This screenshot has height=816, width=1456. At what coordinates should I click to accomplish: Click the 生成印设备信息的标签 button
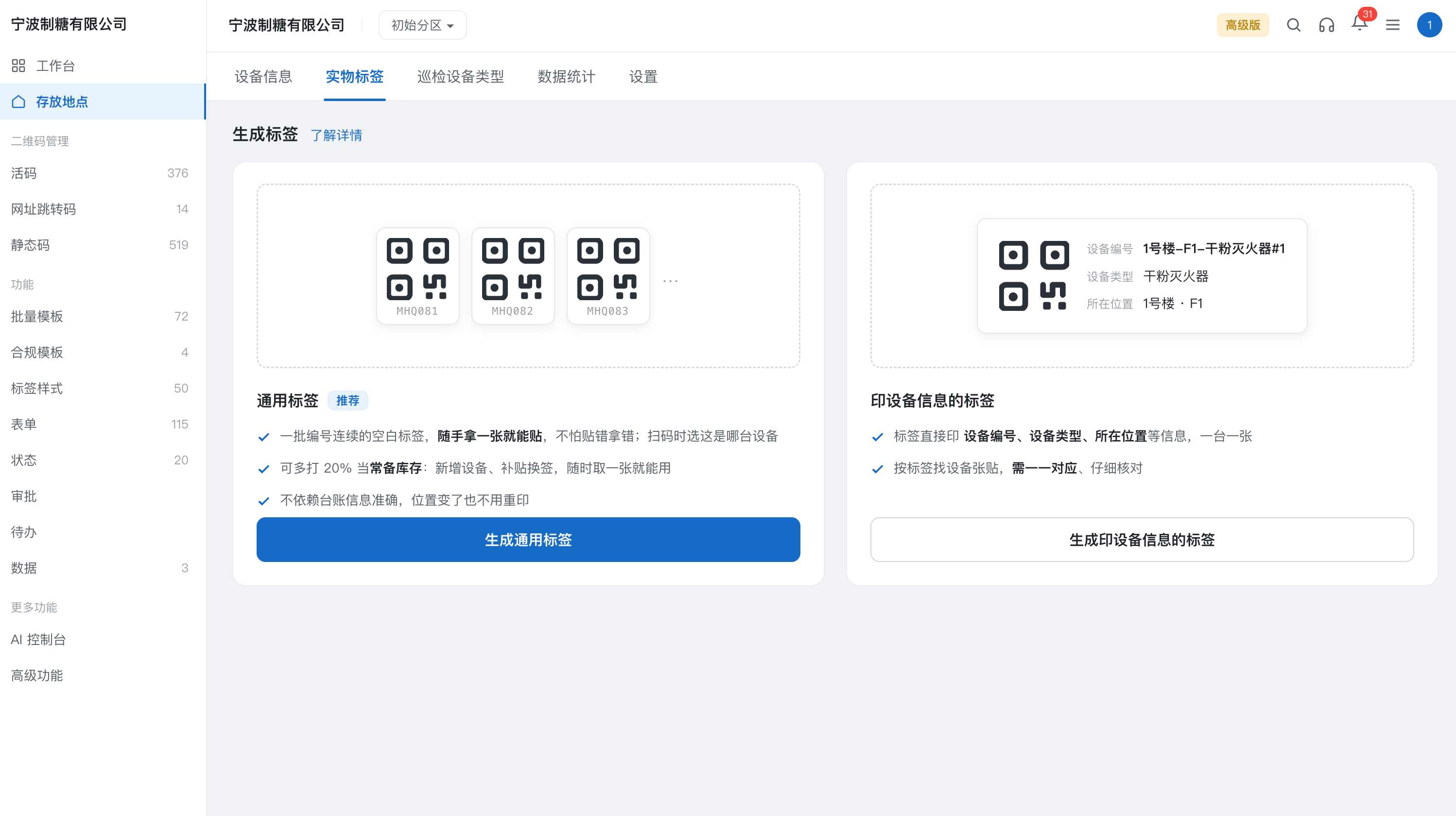tap(1142, 540)
